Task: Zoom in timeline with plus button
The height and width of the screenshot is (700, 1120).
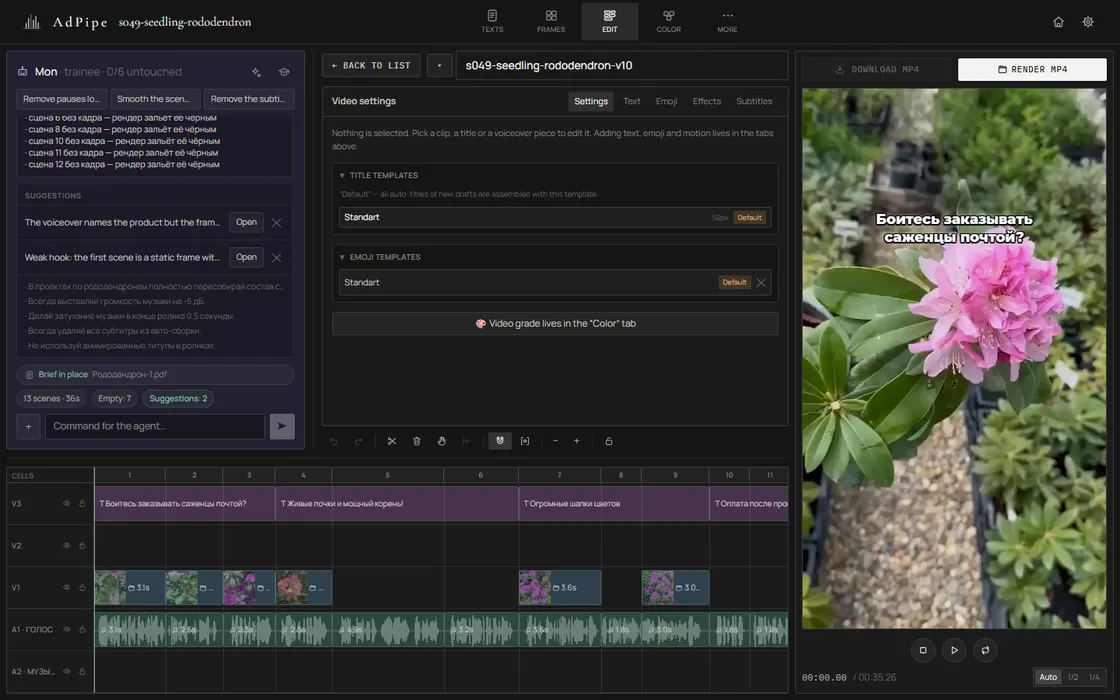Action: [576, 441]
